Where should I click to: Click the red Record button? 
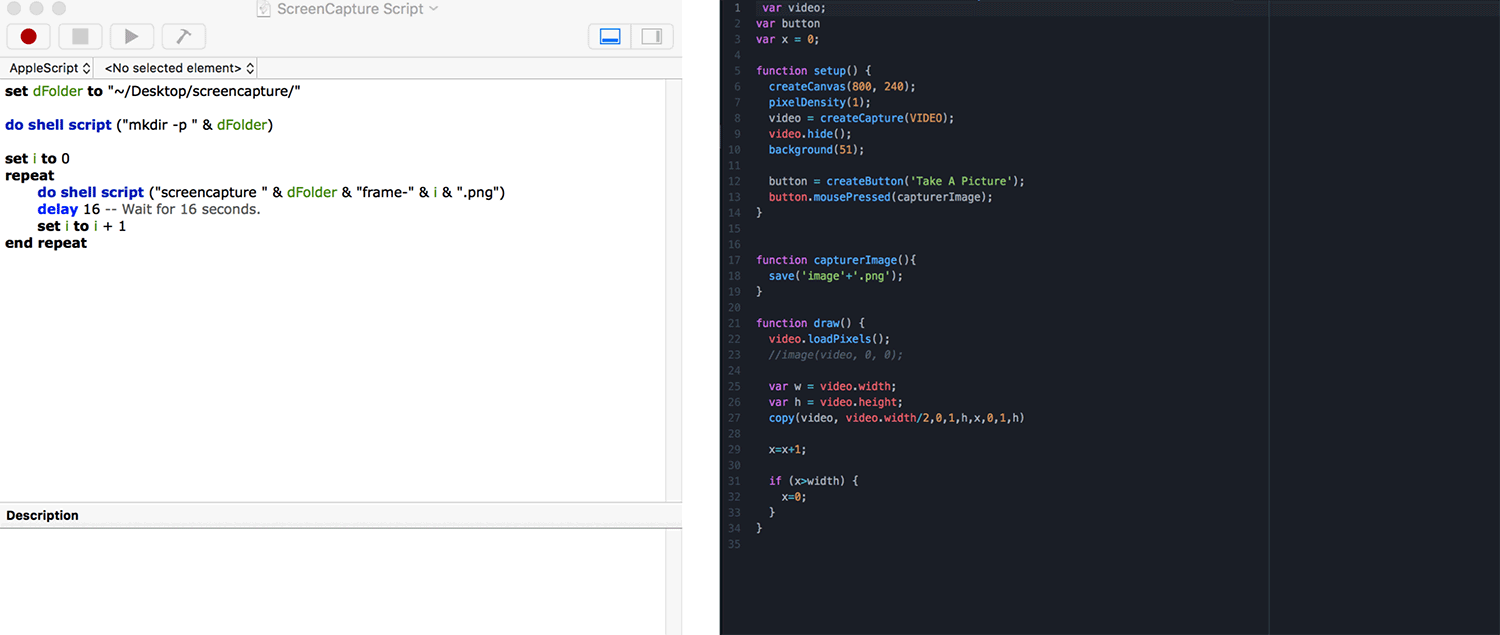tap(28, 36)
